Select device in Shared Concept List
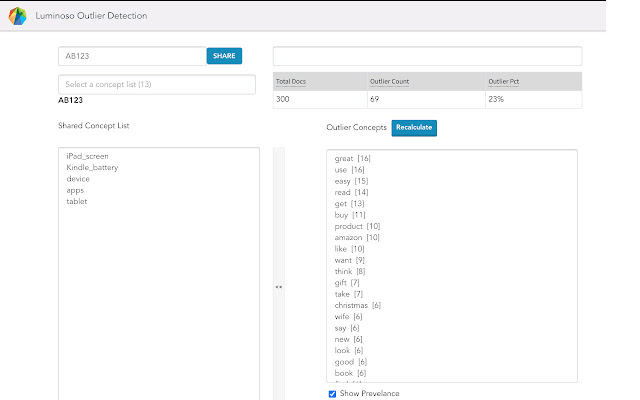 tap(78, 179)
